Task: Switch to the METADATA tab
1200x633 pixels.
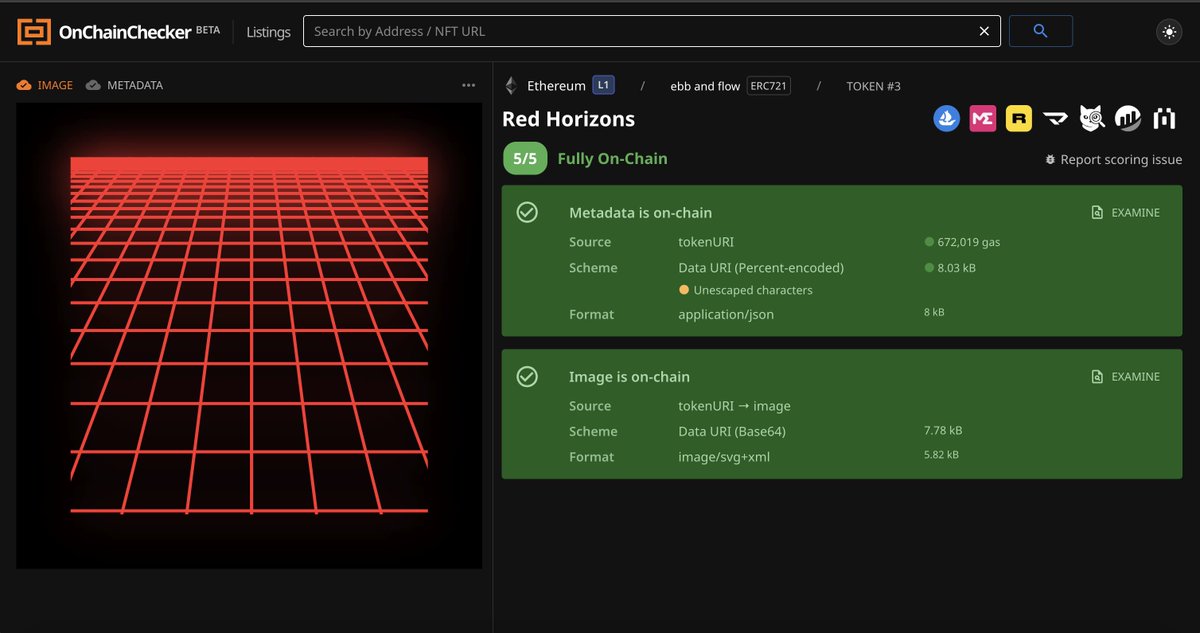Action: [x=125, y=85]
